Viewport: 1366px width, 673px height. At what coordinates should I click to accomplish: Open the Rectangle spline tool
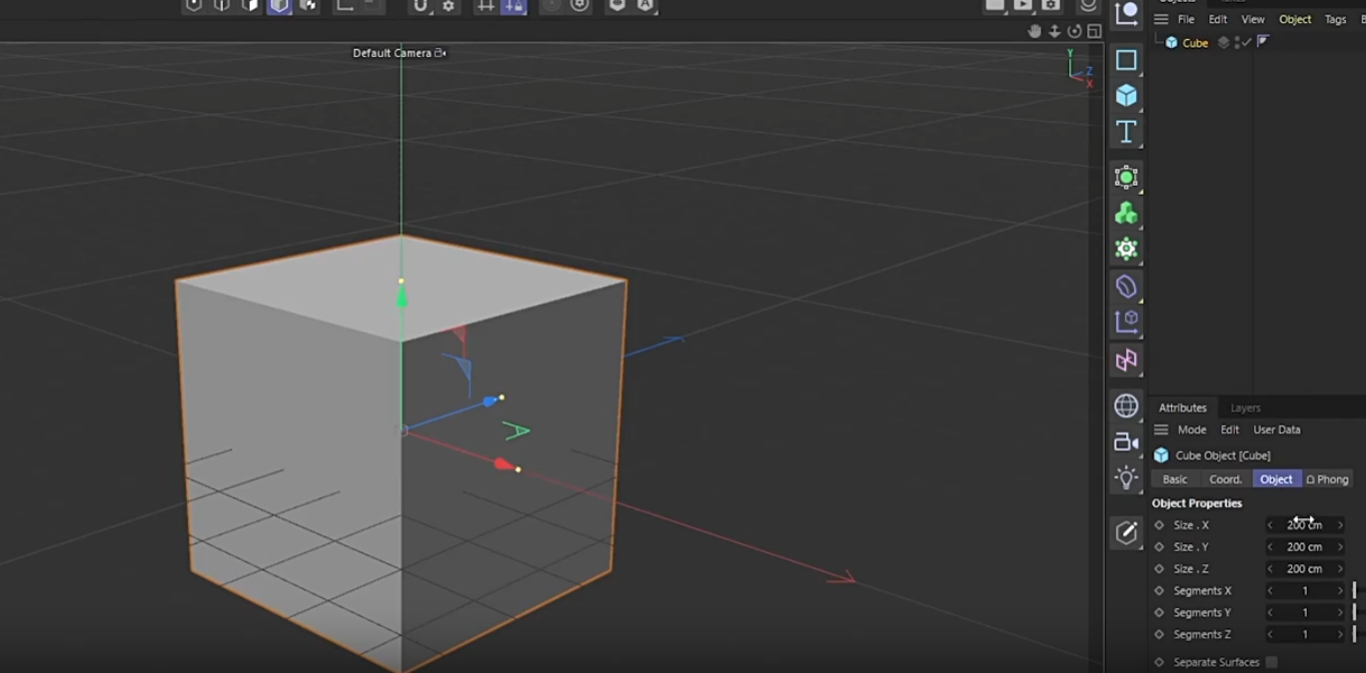tap(1126, 60)
